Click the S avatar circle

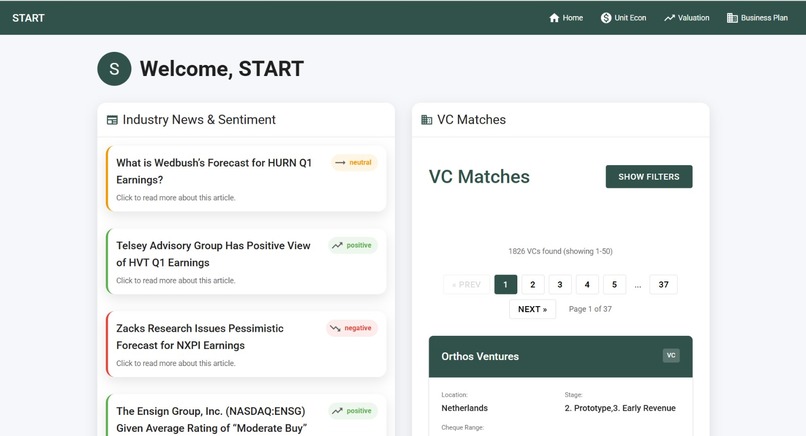pyautogui.click(x=114, y=69)
